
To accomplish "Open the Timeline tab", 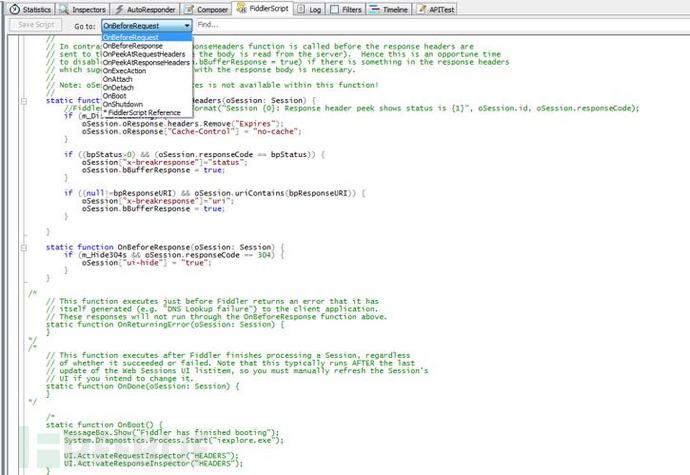I will pos(389,9).
